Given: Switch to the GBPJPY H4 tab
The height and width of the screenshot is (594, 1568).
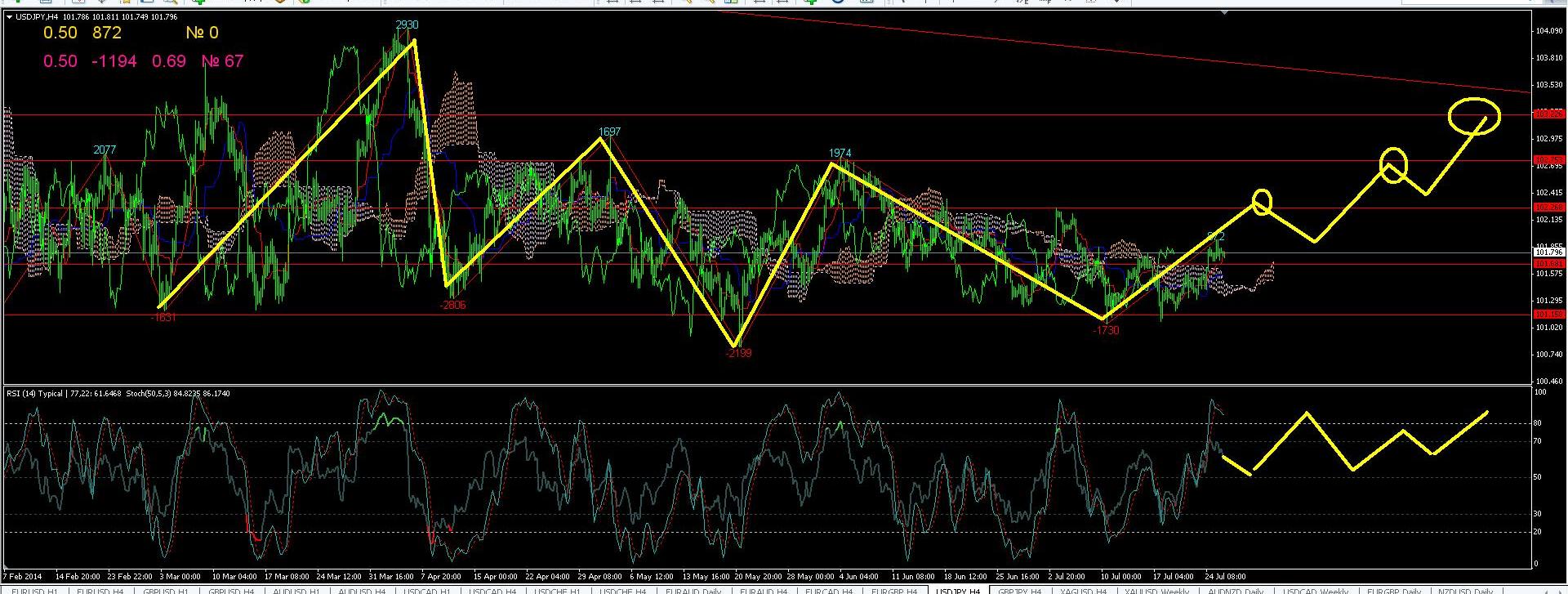Looking at the screenshot, I should click(x=1019, y=590).
